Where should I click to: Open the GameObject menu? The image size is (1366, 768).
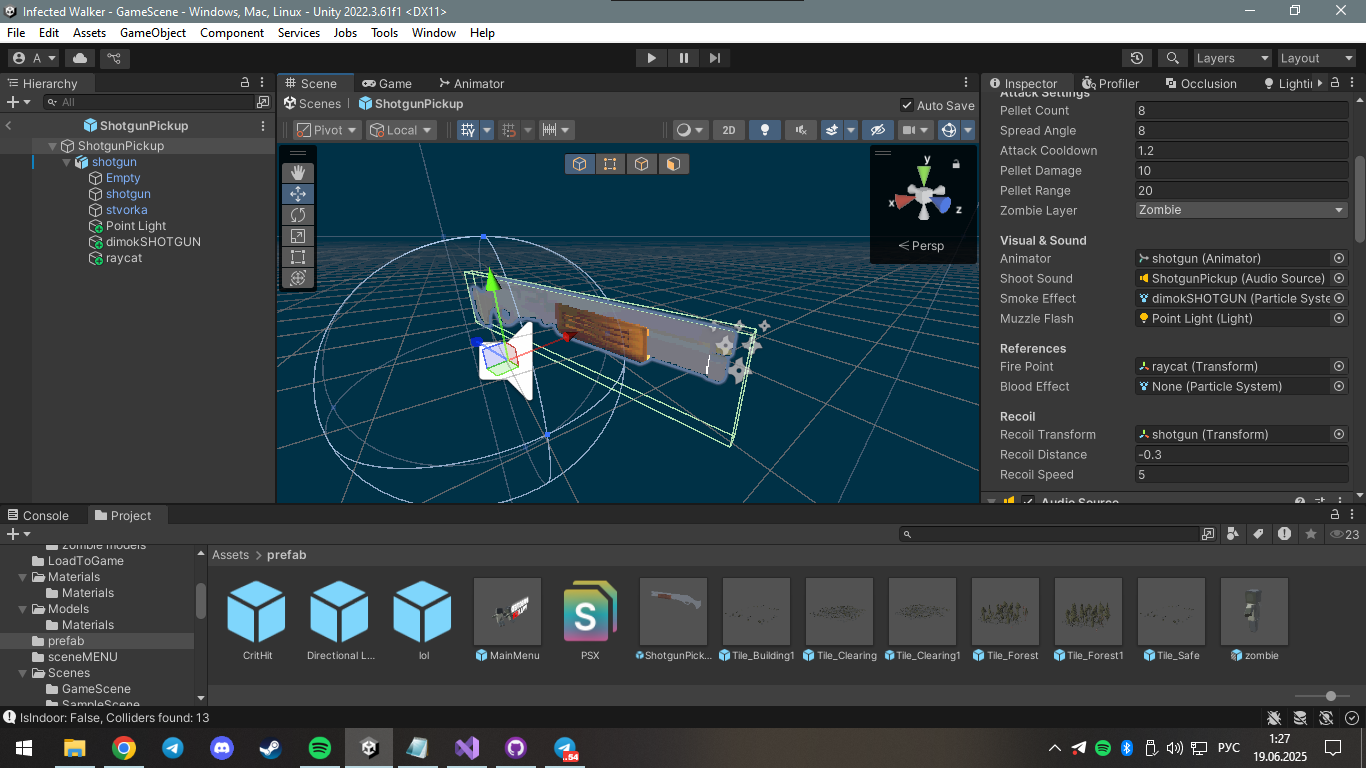click(x=153, y=32)
